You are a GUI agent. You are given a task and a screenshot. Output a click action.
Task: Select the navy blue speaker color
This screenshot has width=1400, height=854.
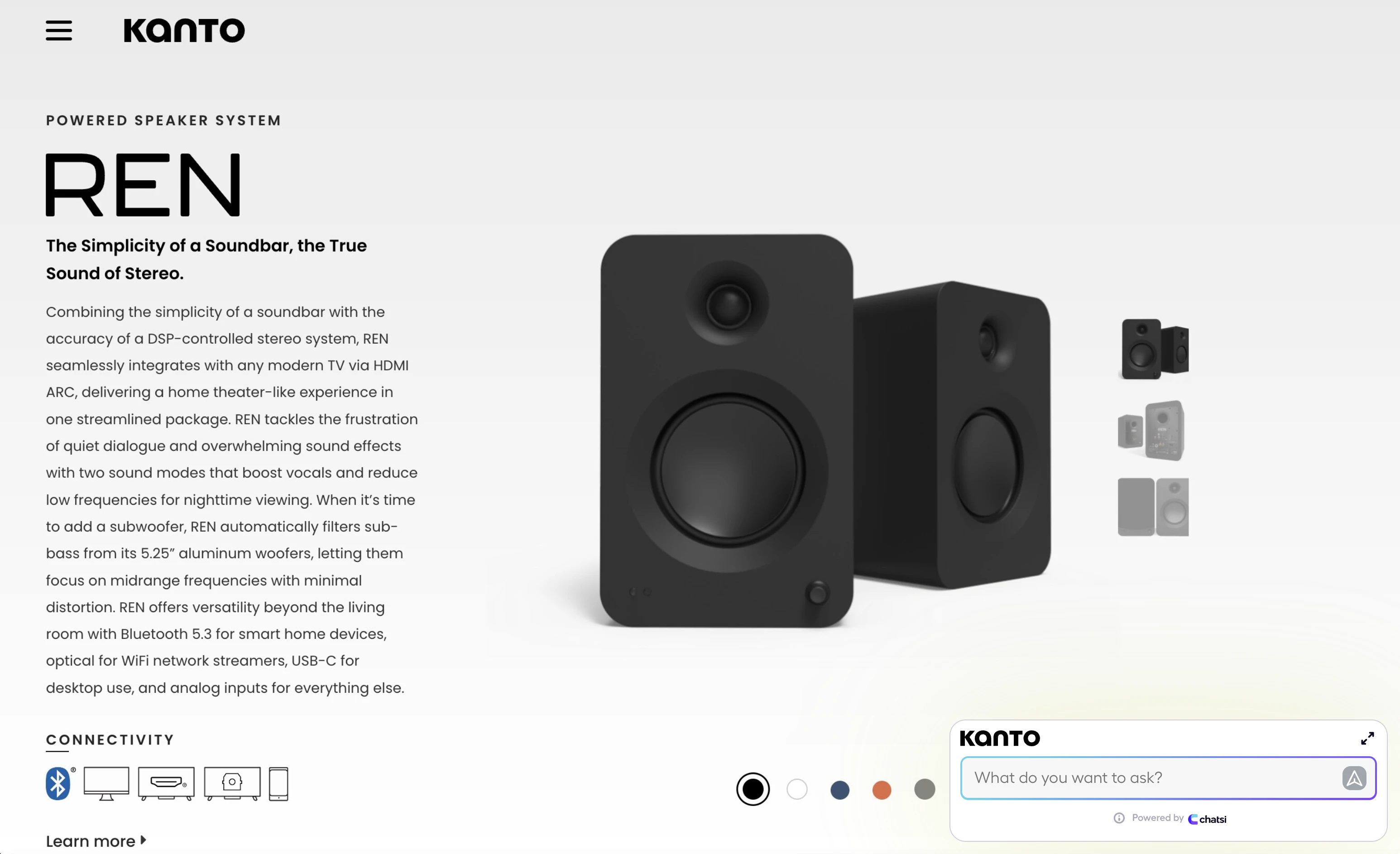[840, 790]
